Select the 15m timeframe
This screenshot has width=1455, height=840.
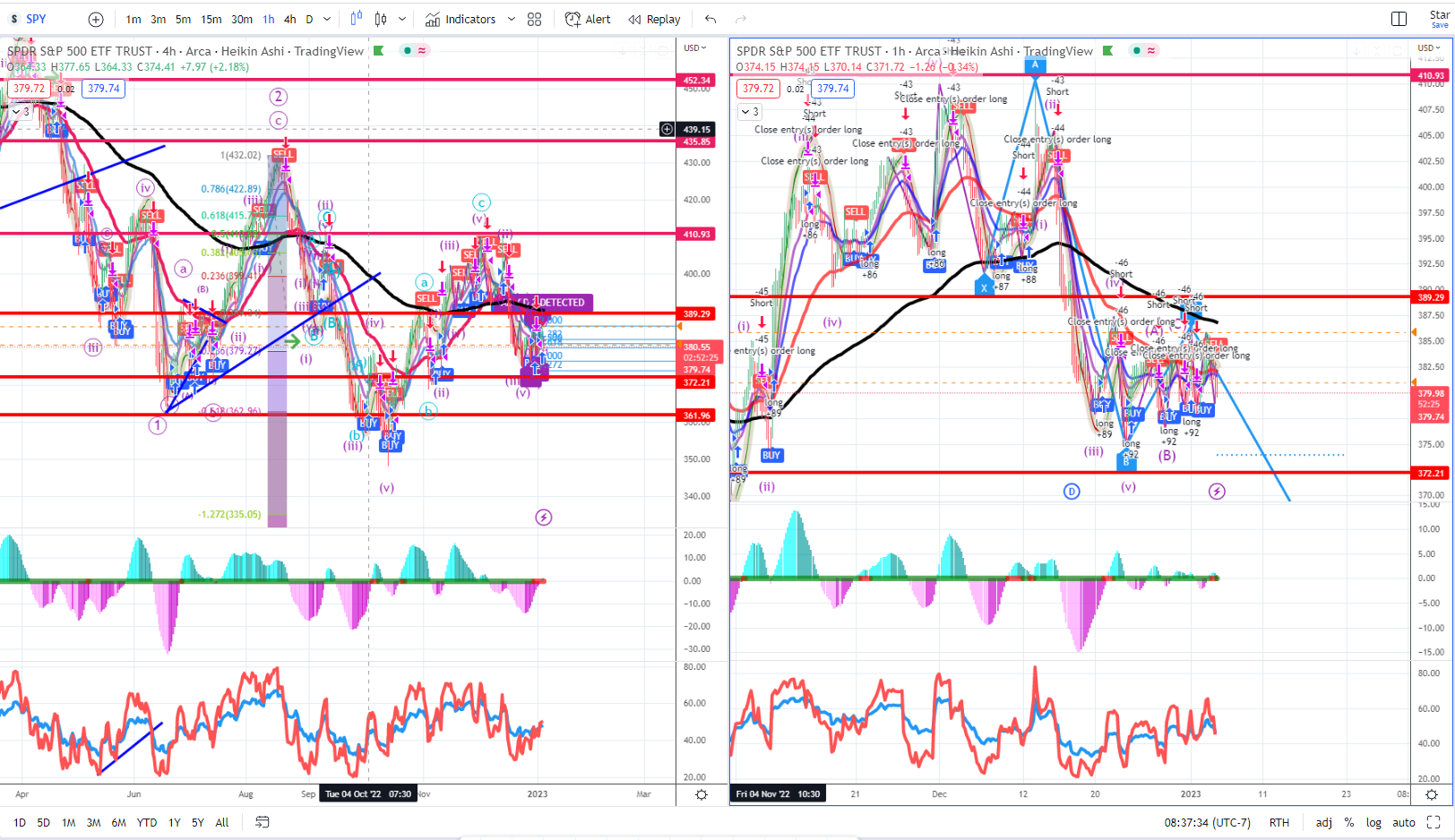[x=211, y=19]
